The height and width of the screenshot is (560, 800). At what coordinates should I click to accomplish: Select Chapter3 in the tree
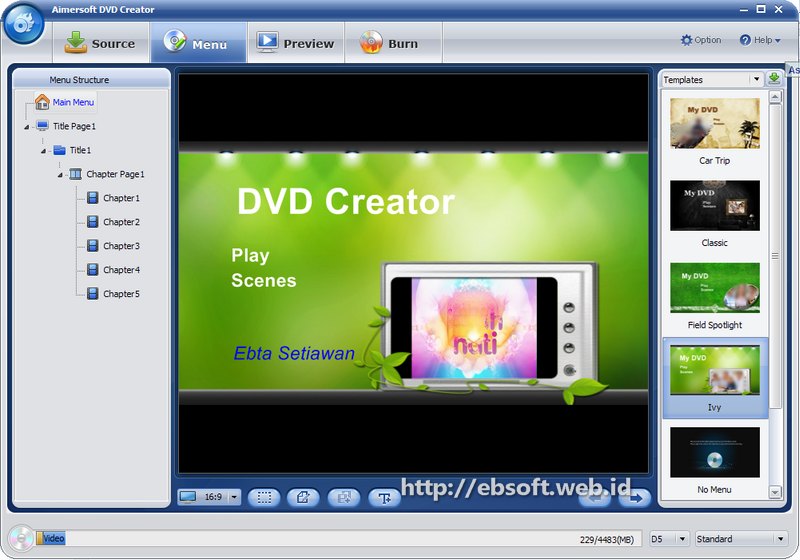coord(121,246)
